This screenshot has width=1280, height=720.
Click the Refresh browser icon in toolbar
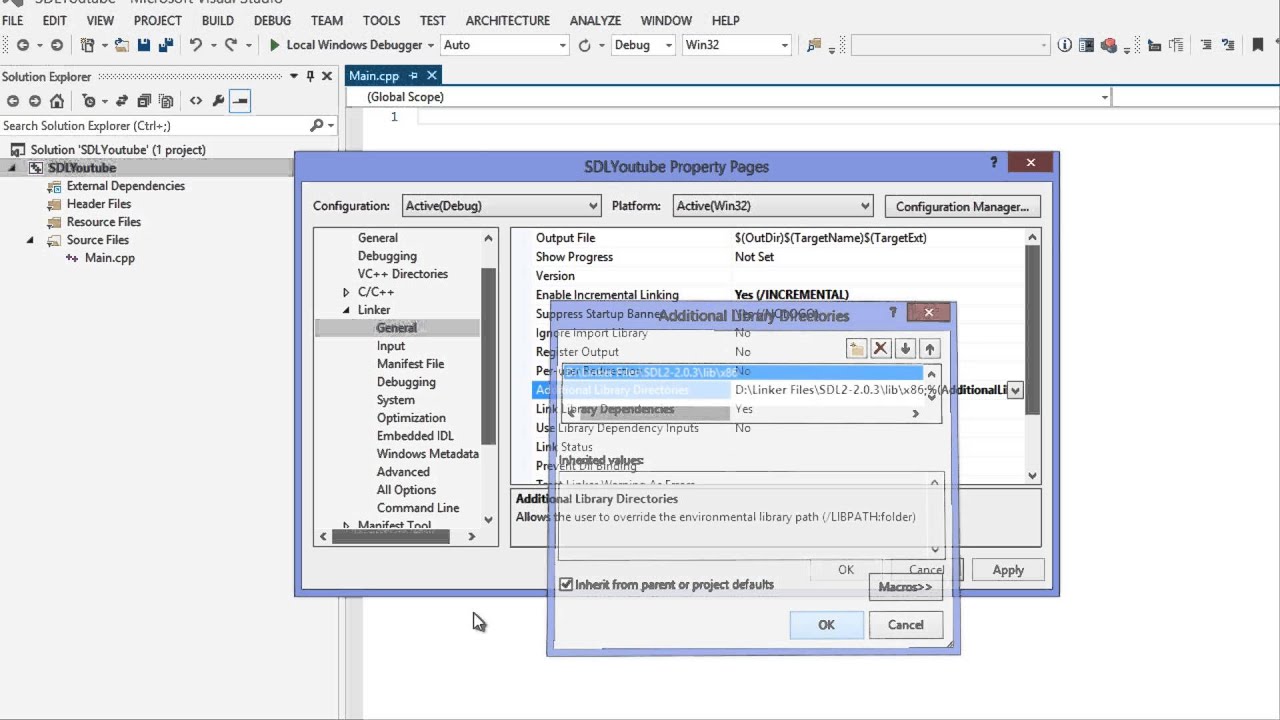coord(585,45)
